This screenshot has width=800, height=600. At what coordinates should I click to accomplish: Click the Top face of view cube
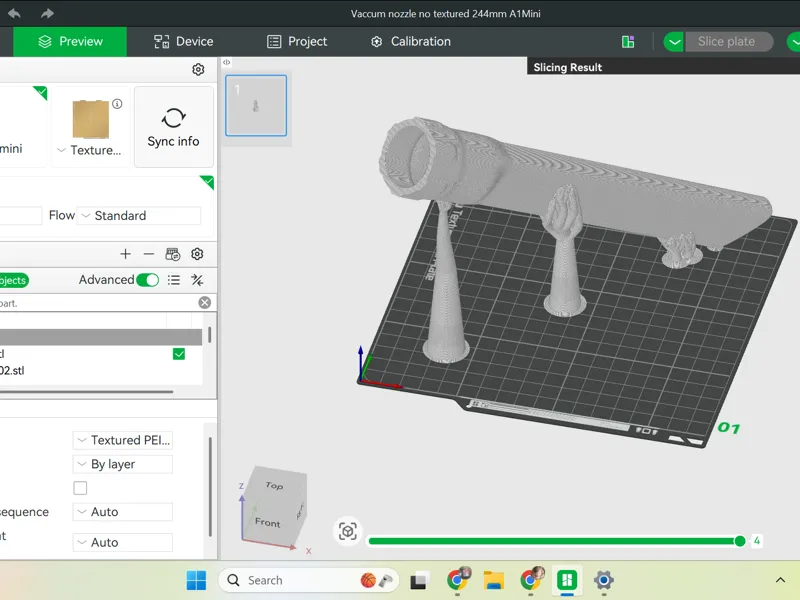pos(274,485)
